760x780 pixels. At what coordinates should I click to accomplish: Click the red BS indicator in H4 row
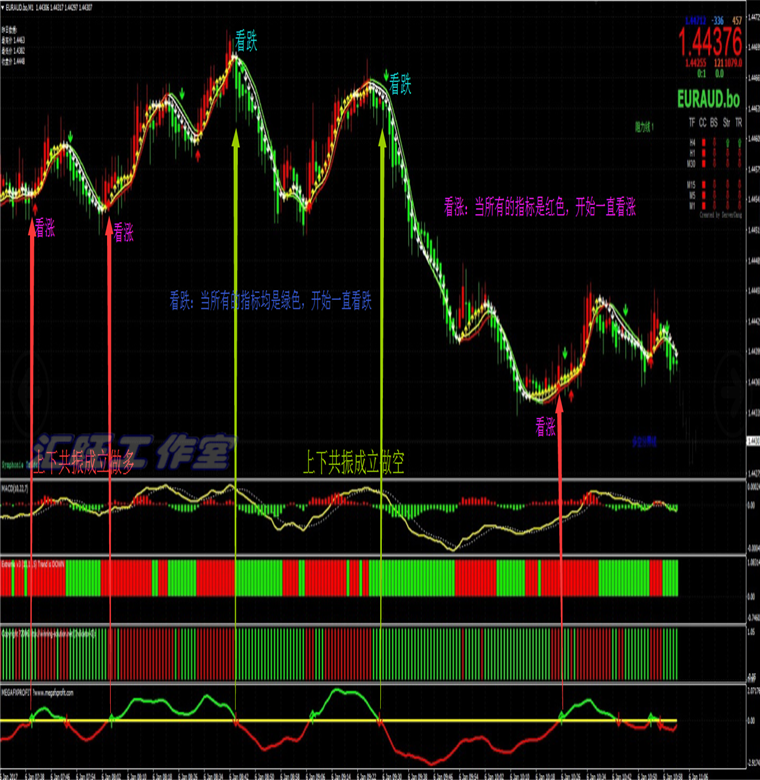click(x=714, y=143)
